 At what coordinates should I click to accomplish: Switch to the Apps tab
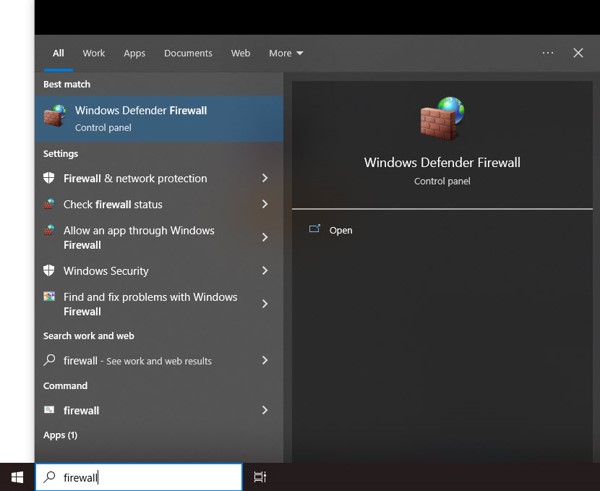click(x=134, y=53)
